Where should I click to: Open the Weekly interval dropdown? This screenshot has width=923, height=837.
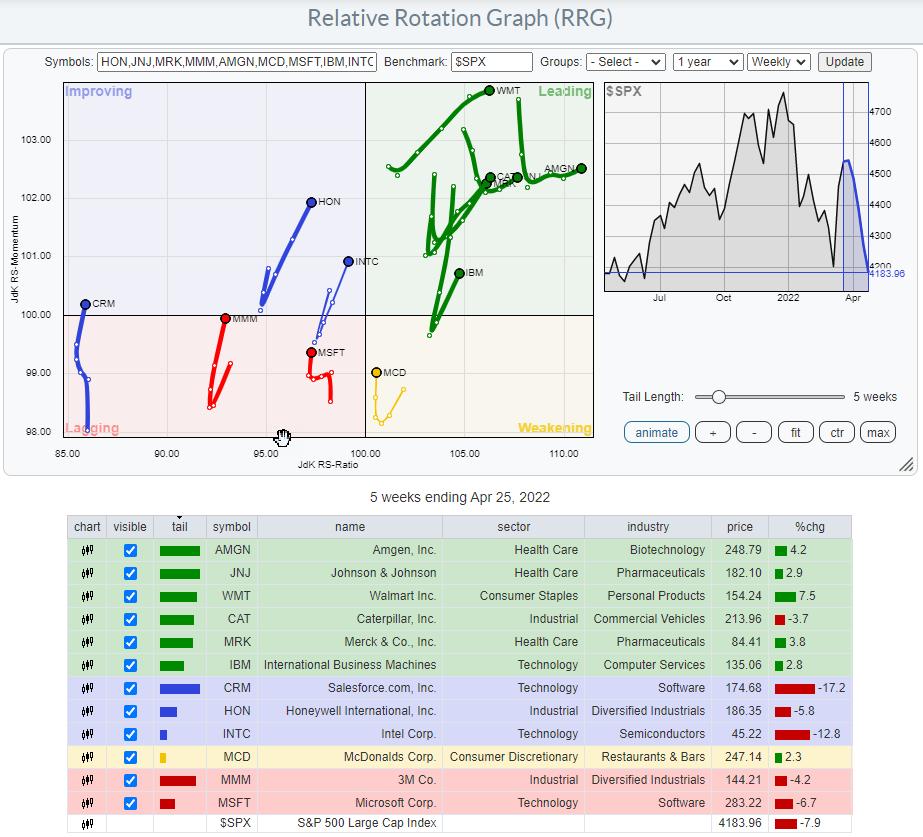[779, 62]
